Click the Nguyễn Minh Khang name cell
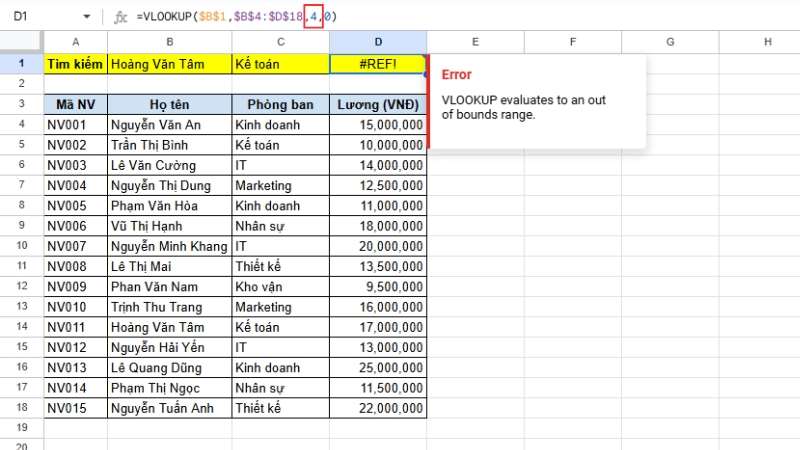The image size is (800, 450). point(169,246)
